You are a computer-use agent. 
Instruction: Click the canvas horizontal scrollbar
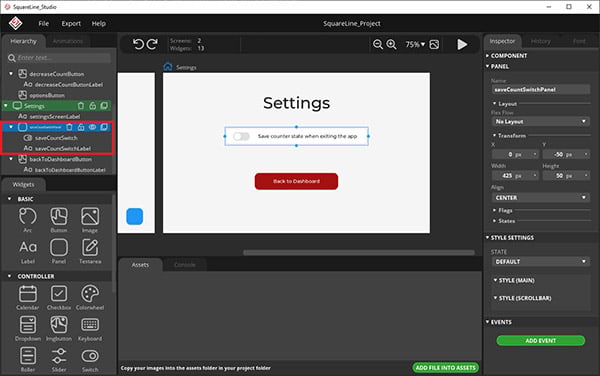click(359, 252)
